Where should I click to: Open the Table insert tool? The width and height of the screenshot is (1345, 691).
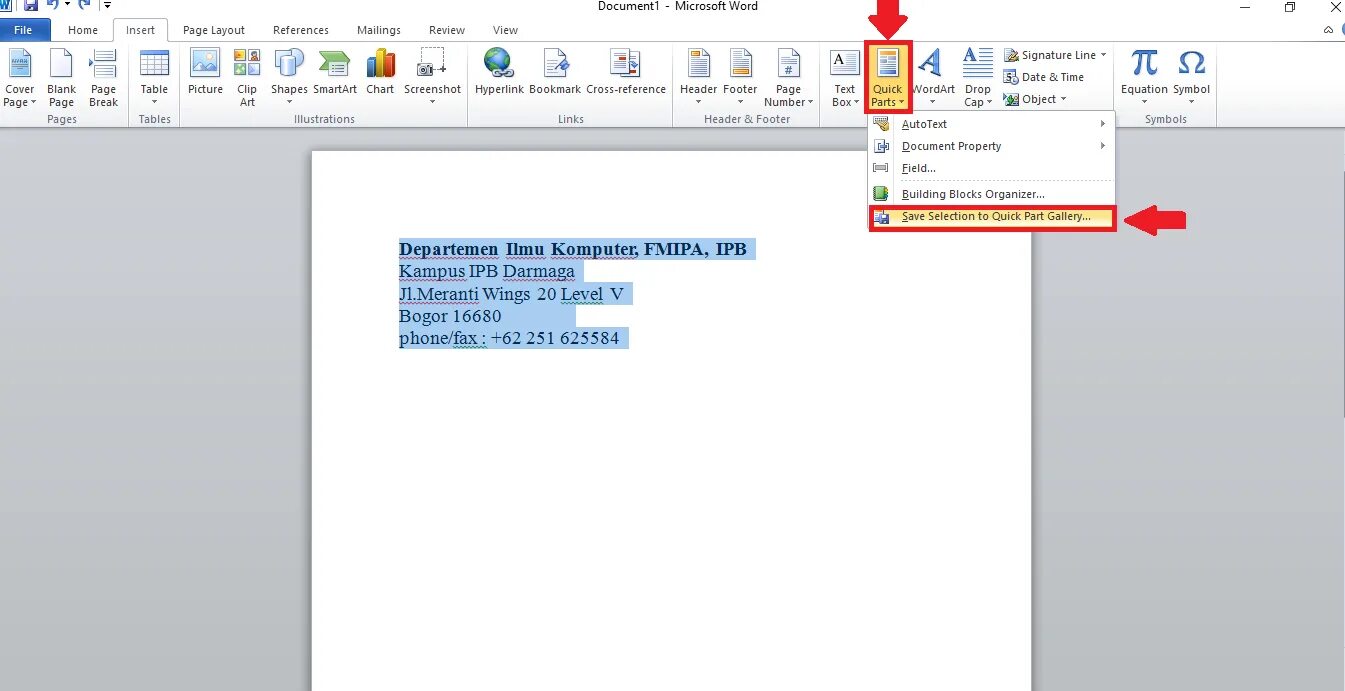[154, 78]
